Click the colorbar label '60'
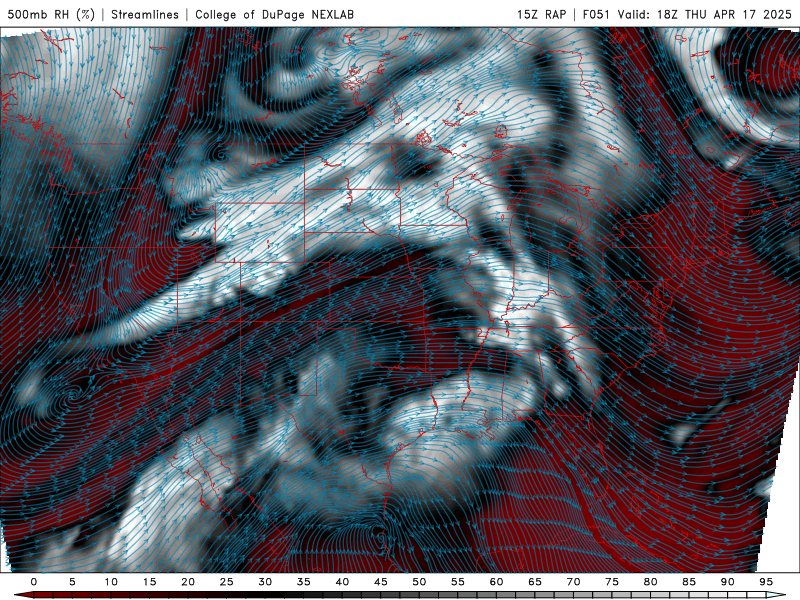Viewport: 800px width, 600px height. coord(496,582)
